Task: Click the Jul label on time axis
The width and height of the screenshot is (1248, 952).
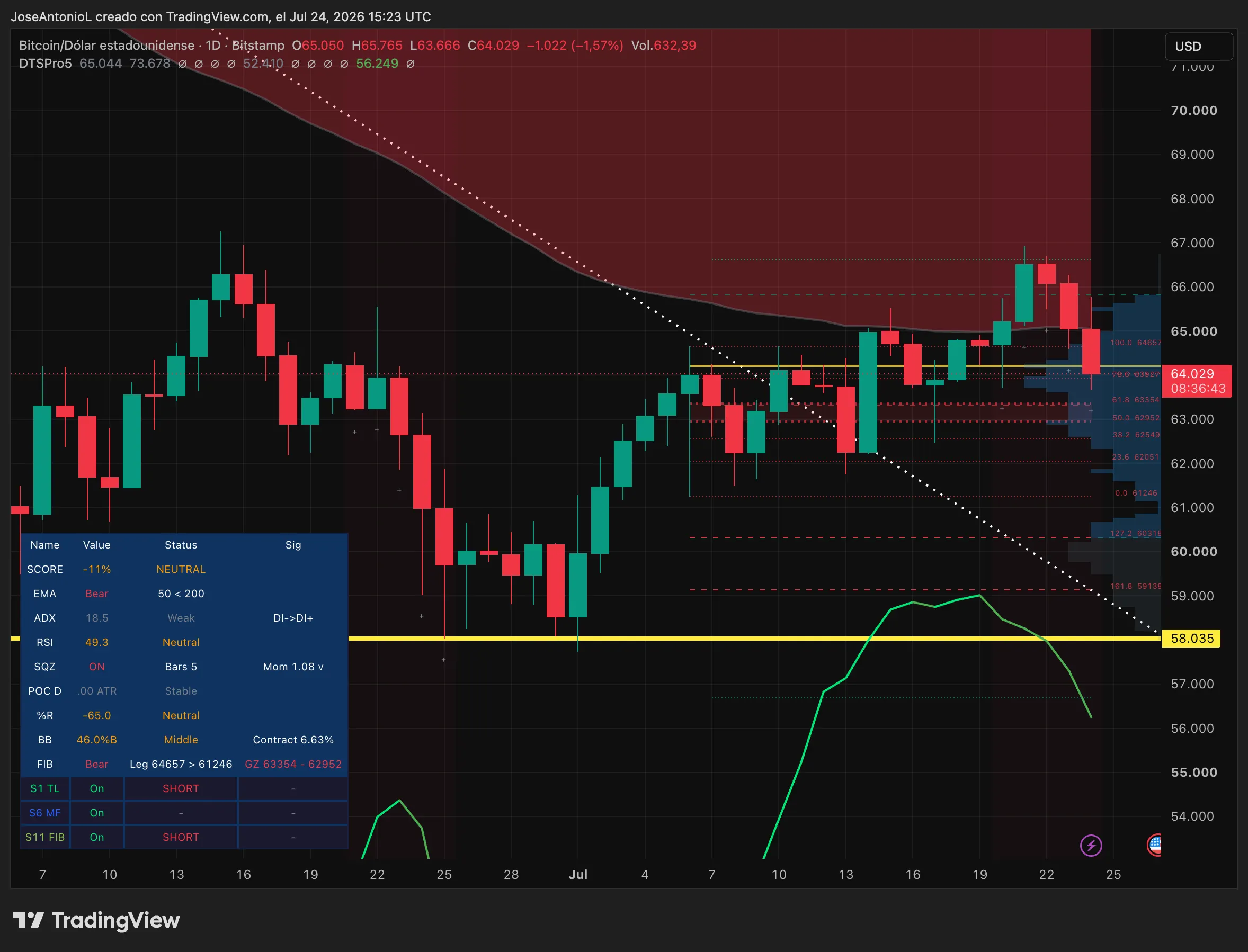Action: click(x=578, y=875)
